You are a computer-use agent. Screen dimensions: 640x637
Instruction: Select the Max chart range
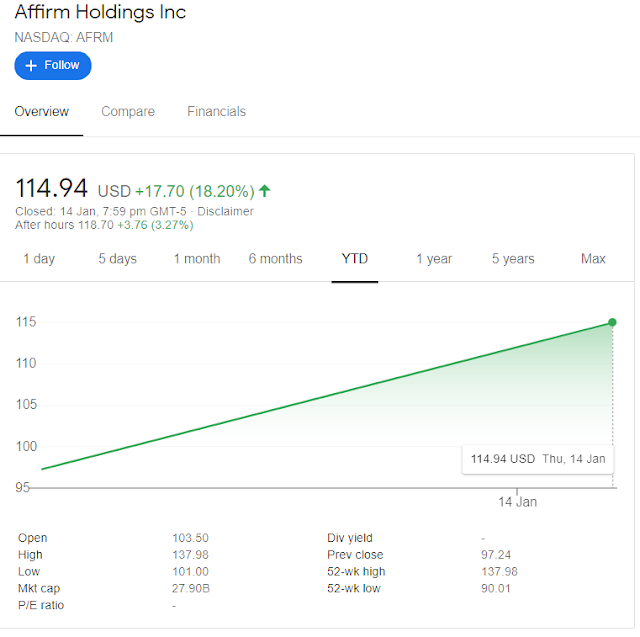pos(593,259)
